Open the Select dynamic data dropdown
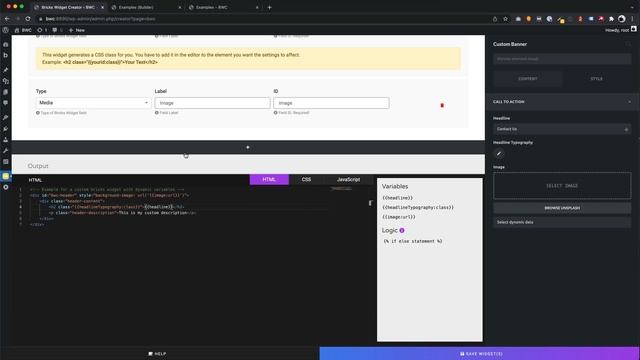The width and height of the screenshot is (640, 360). 562,222
